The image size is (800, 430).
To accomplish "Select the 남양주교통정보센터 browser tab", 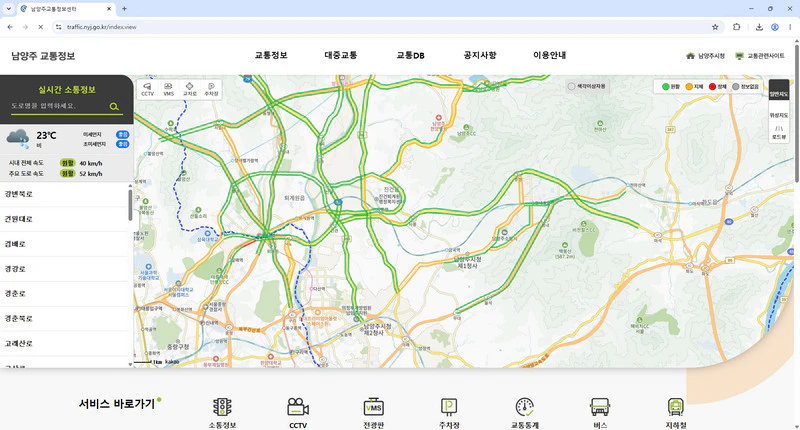I will (65, 9).
